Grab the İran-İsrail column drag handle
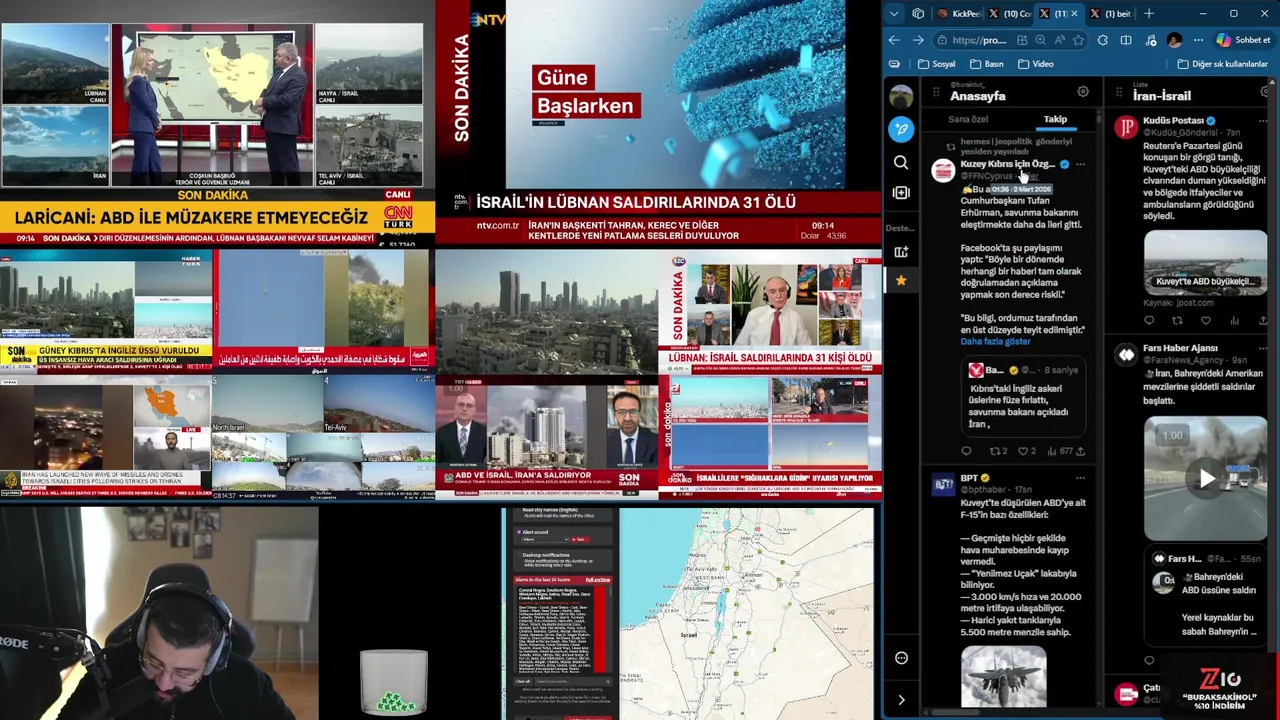Screen dimensions: 1280x720 pos(1119,92)
